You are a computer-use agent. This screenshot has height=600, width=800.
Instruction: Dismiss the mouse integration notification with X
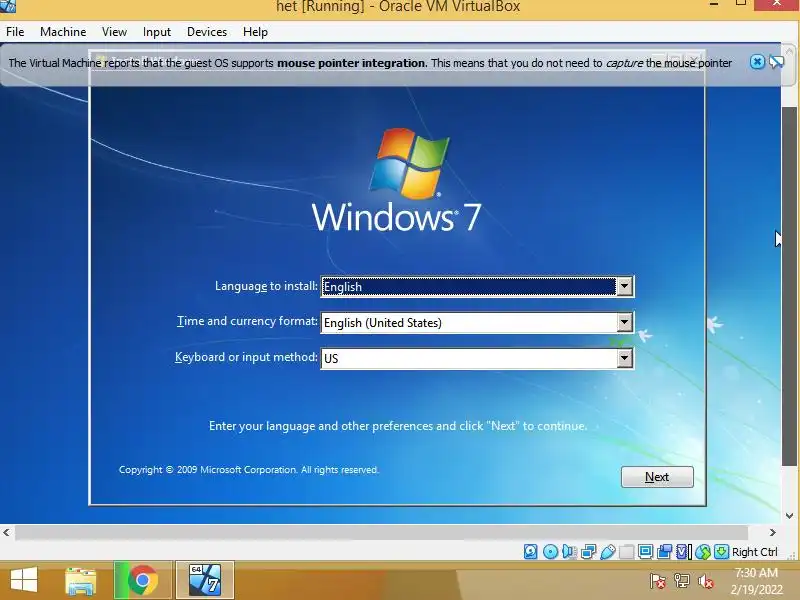[757, 62]
